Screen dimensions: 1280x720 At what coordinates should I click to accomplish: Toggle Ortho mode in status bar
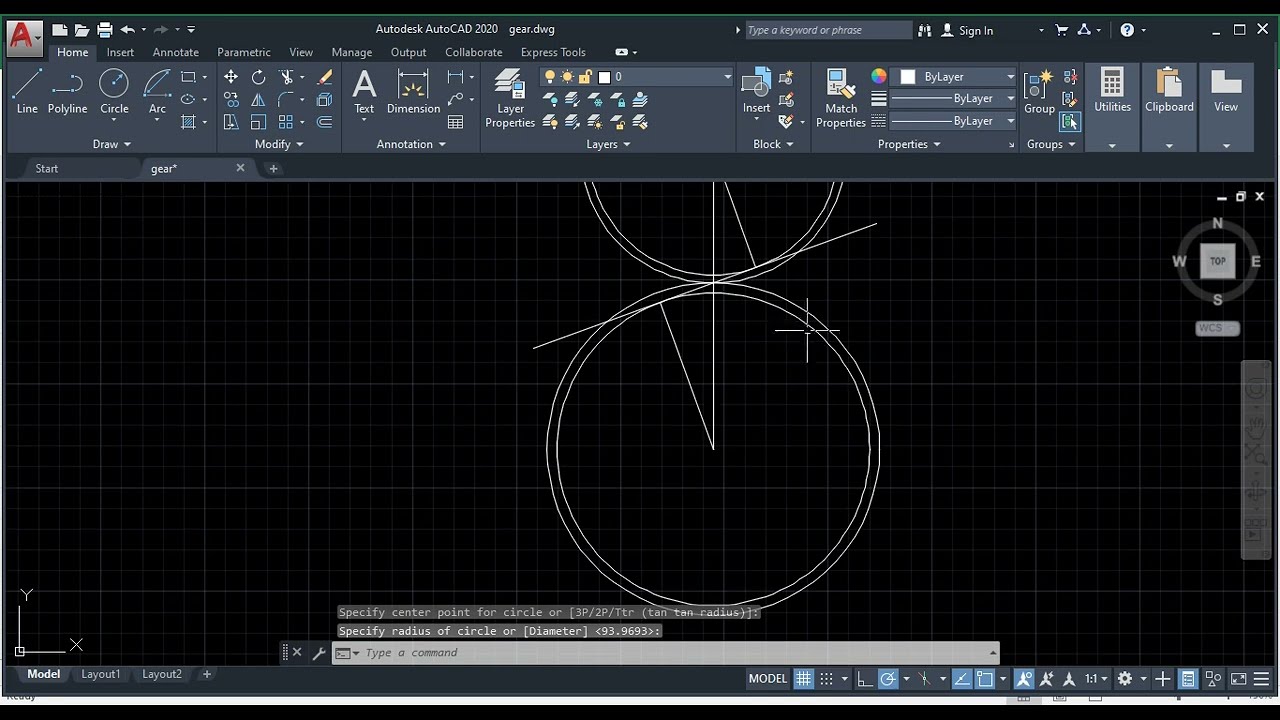[864, 678]
